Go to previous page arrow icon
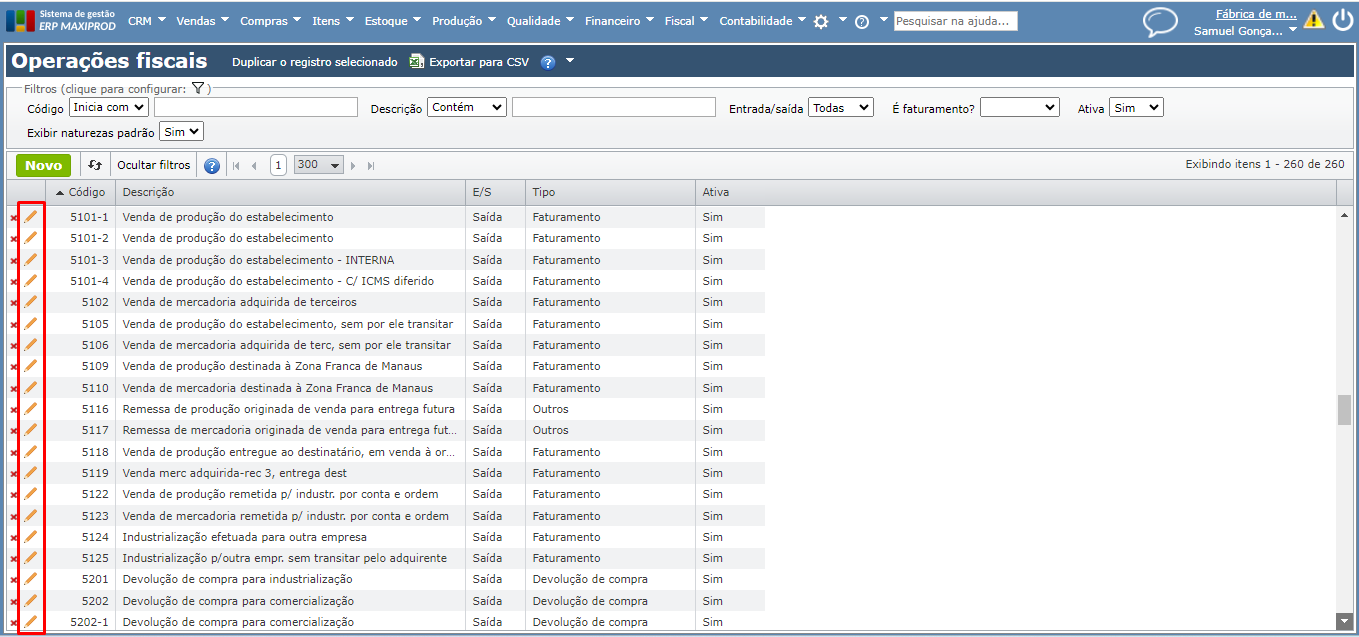The width and height of the screenshot is (1359, 637). click(254, 166)
